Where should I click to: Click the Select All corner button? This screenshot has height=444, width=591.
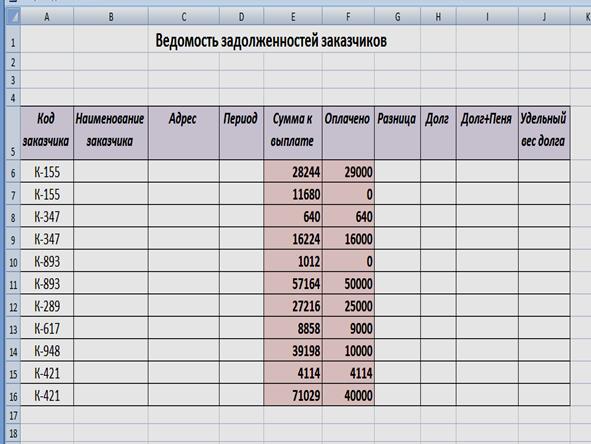pyautogui.click(x=13, y=17)
